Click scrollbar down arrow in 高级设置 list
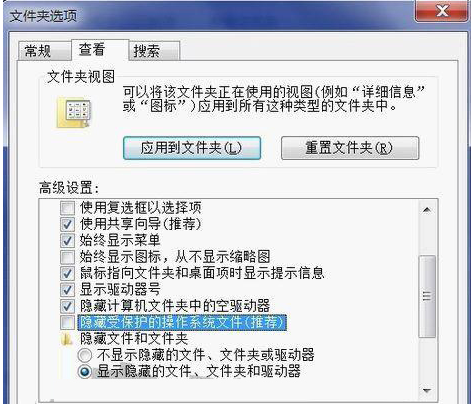The height and width of the screenshot is (404, 471). click(x=427, y=390)
